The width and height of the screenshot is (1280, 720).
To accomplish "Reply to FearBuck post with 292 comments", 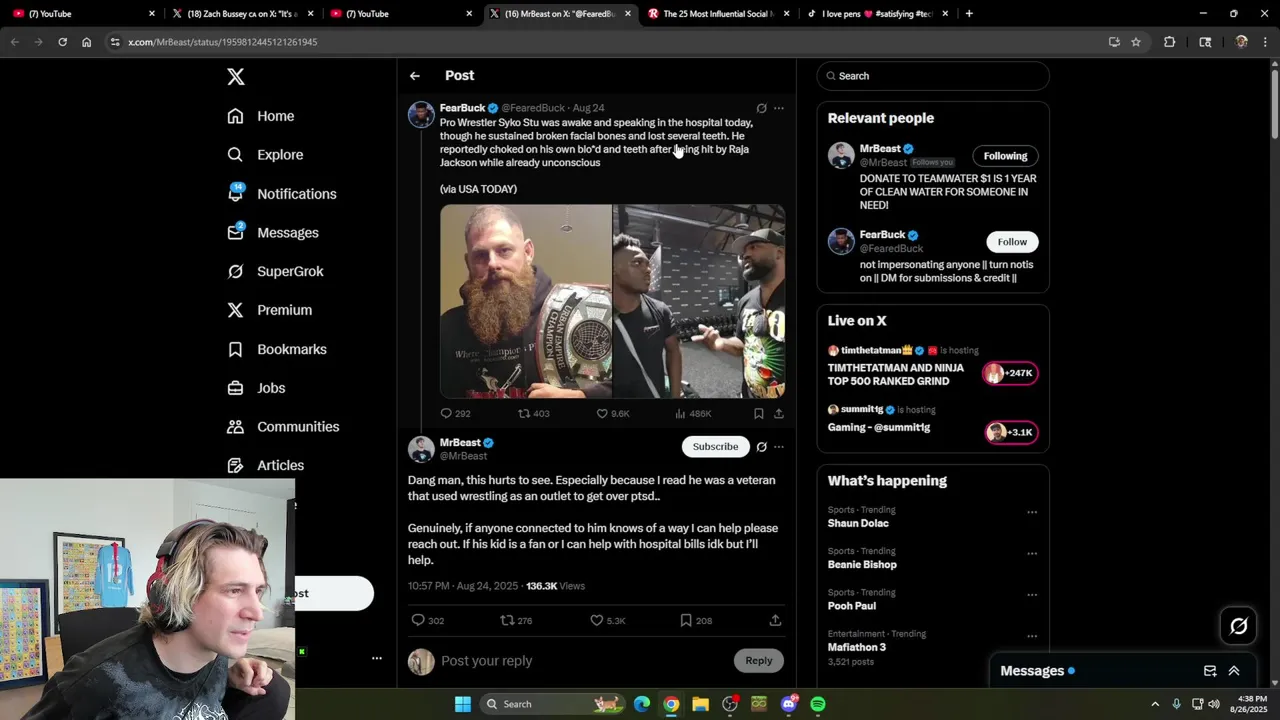I will 455,413.
